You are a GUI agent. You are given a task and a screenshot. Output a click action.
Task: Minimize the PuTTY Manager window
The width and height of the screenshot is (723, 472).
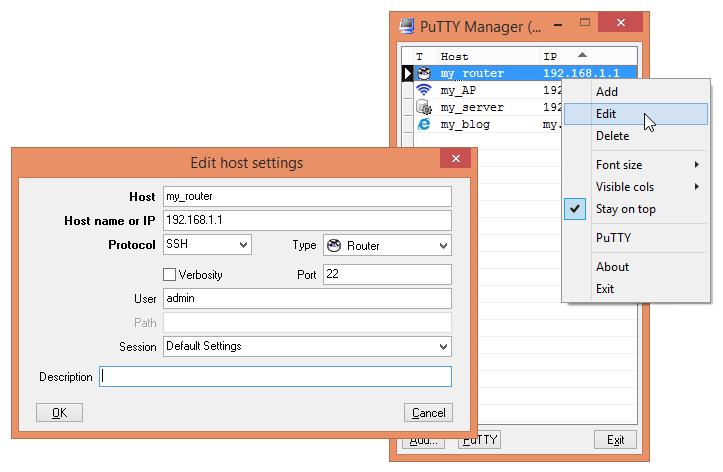558,25
